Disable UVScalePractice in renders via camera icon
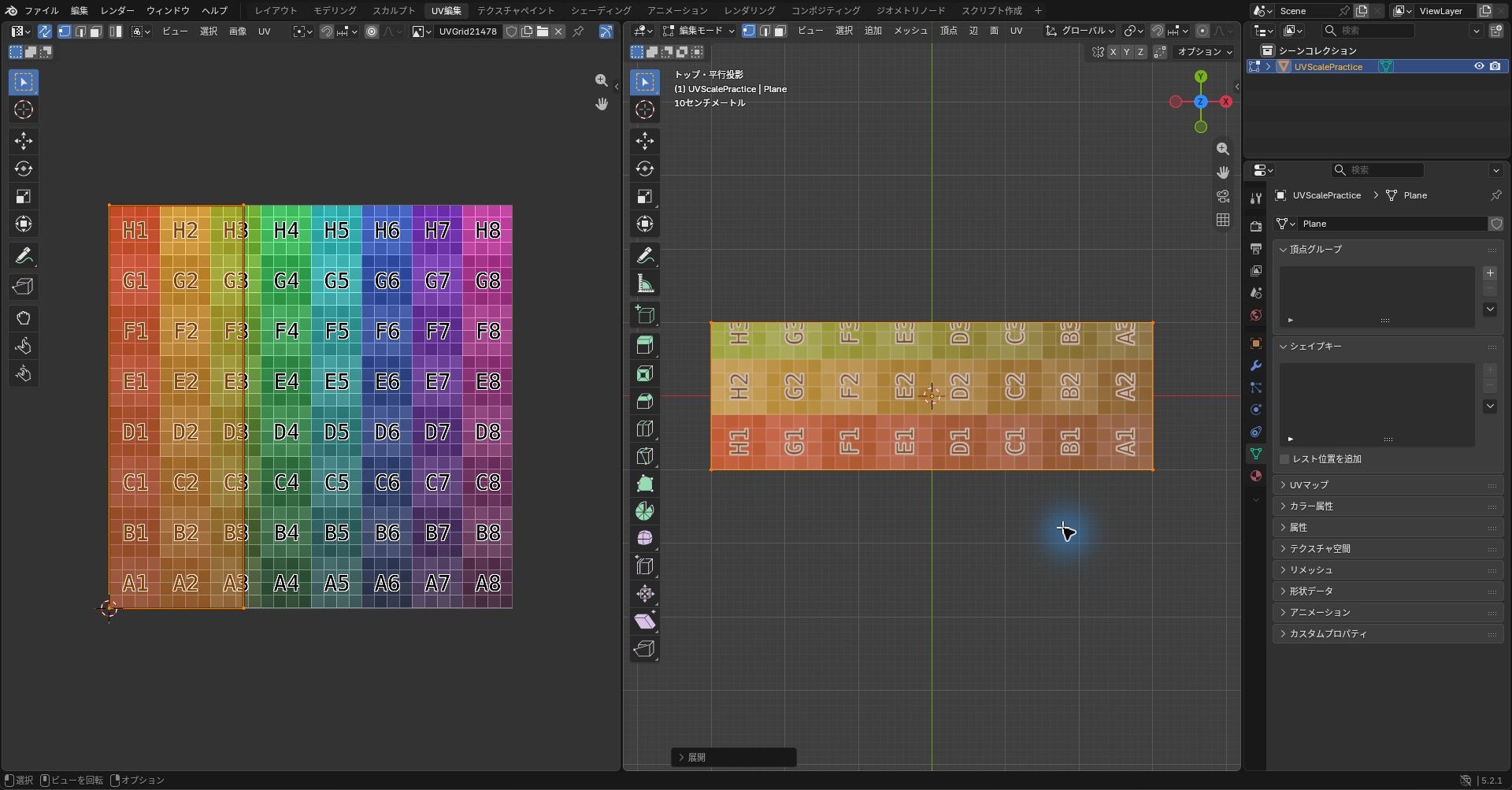1512x790 pixels. coord(1495,67)
